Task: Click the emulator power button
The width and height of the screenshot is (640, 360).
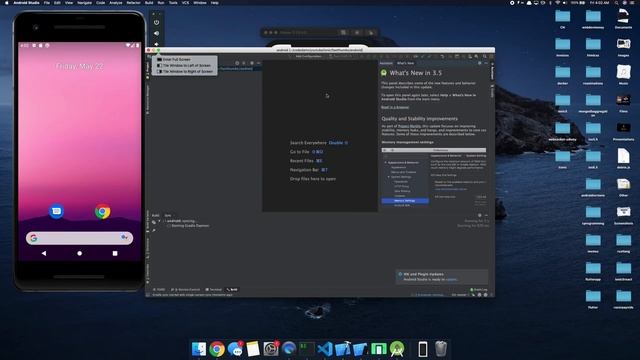Action: coord(156,22)
